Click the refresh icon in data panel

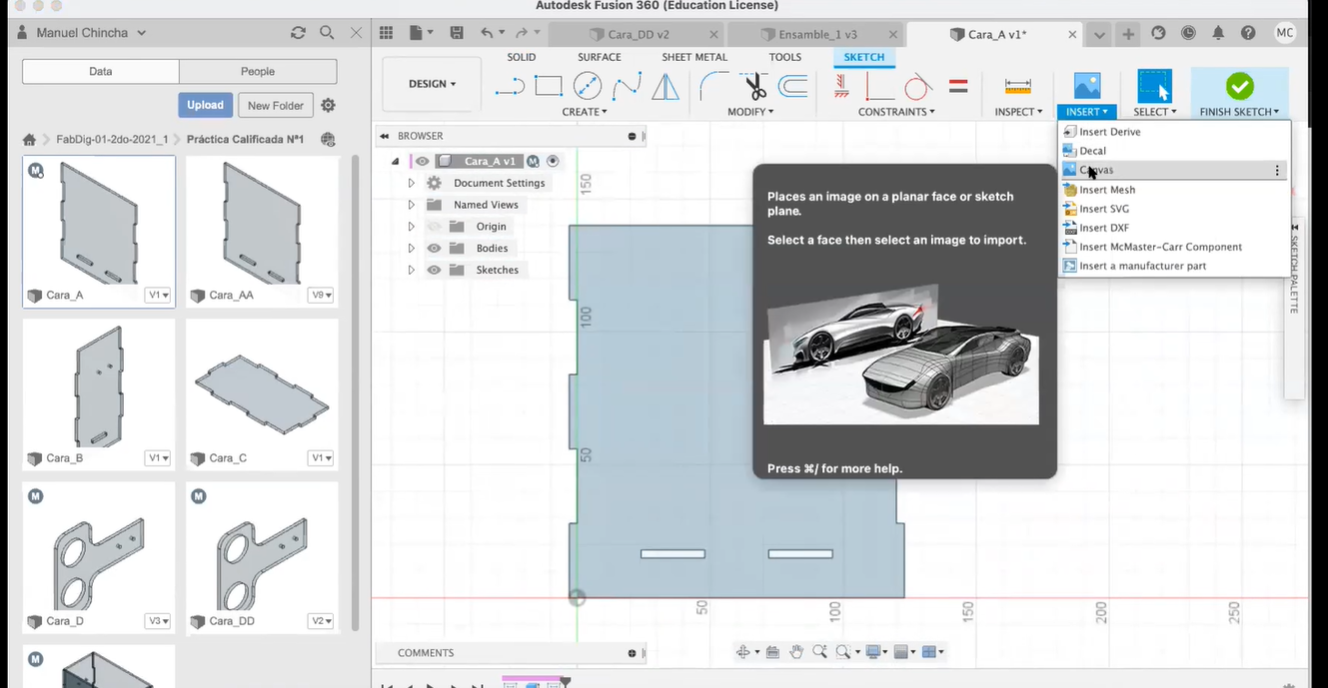click(x=298, y=33)
